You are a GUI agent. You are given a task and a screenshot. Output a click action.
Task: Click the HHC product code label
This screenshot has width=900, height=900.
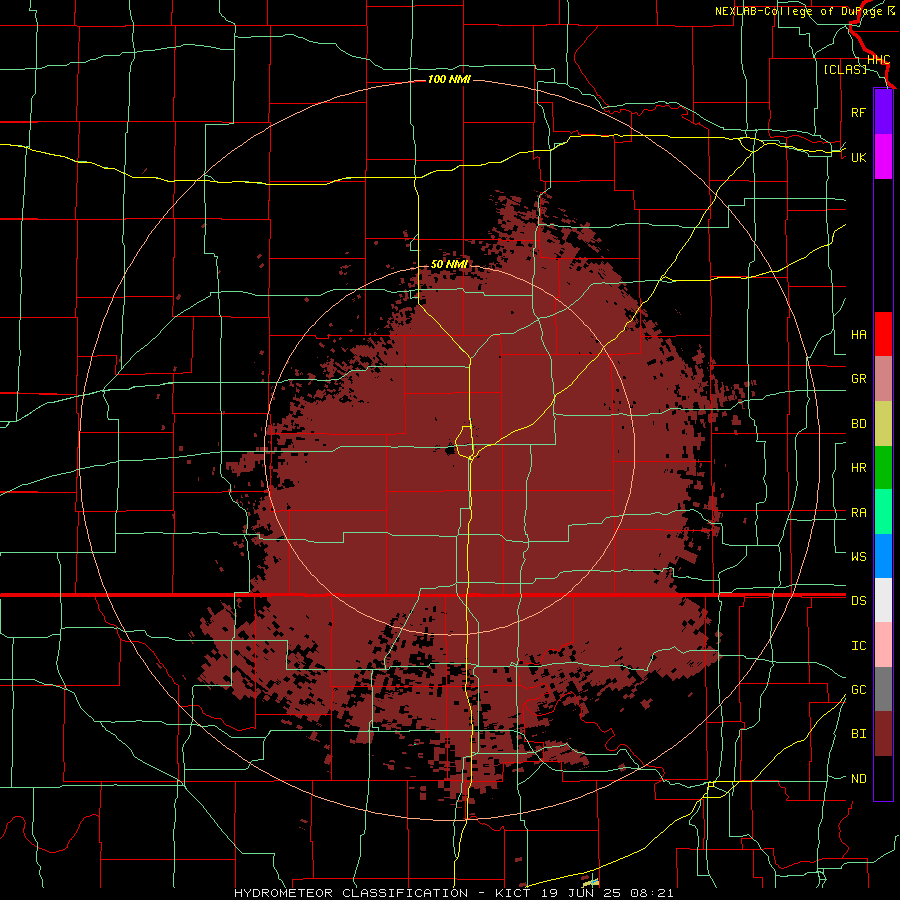pos(879,60)
